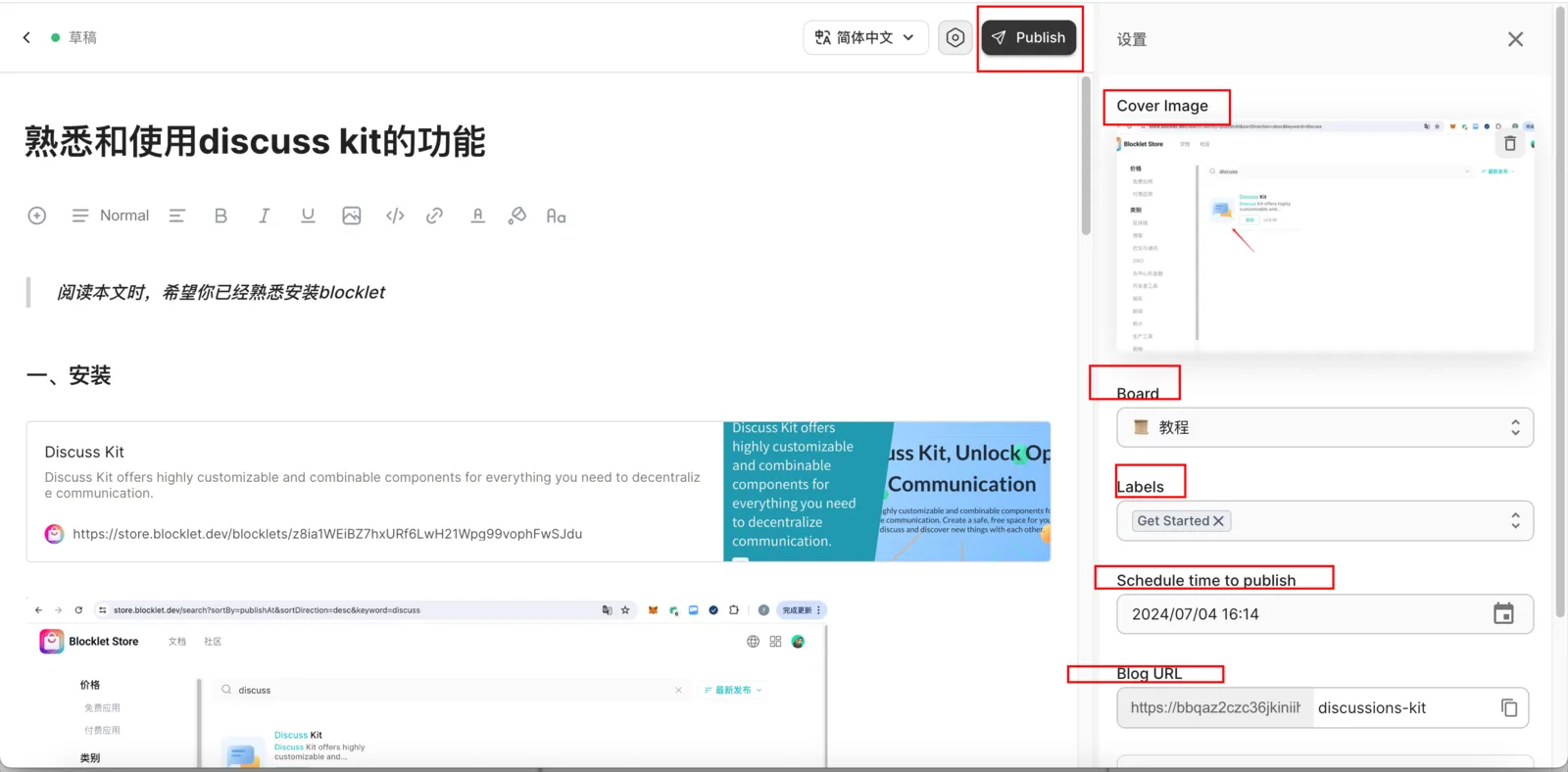
Task: Open the text alignment options
Action: coord(177,216)
